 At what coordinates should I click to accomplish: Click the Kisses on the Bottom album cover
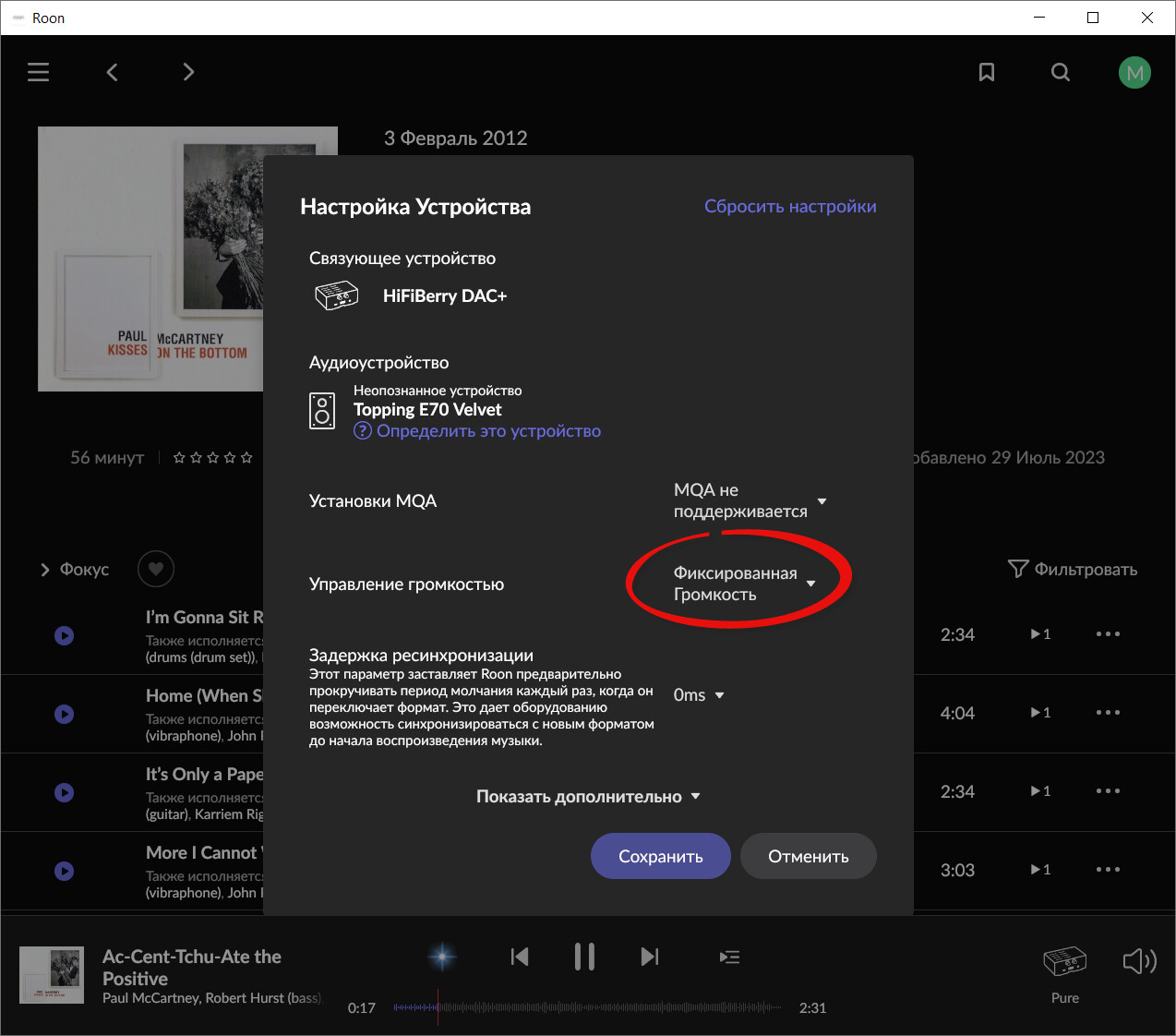[x=150, y=259]
